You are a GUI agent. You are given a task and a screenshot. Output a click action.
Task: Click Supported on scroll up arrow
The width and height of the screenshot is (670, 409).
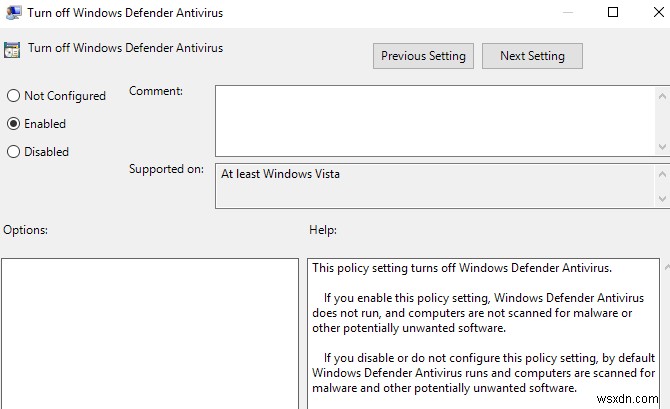click(664, 172)
